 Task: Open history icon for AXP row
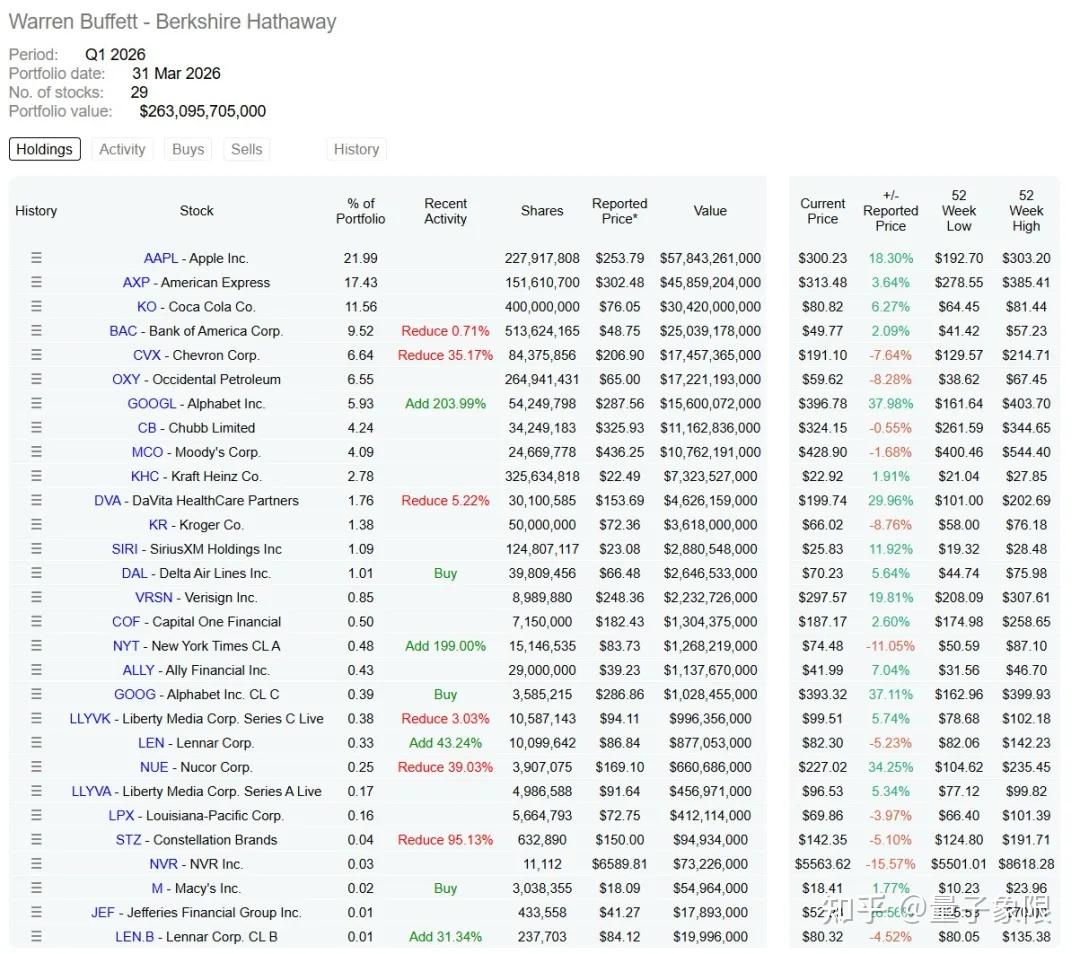point(37,282)
